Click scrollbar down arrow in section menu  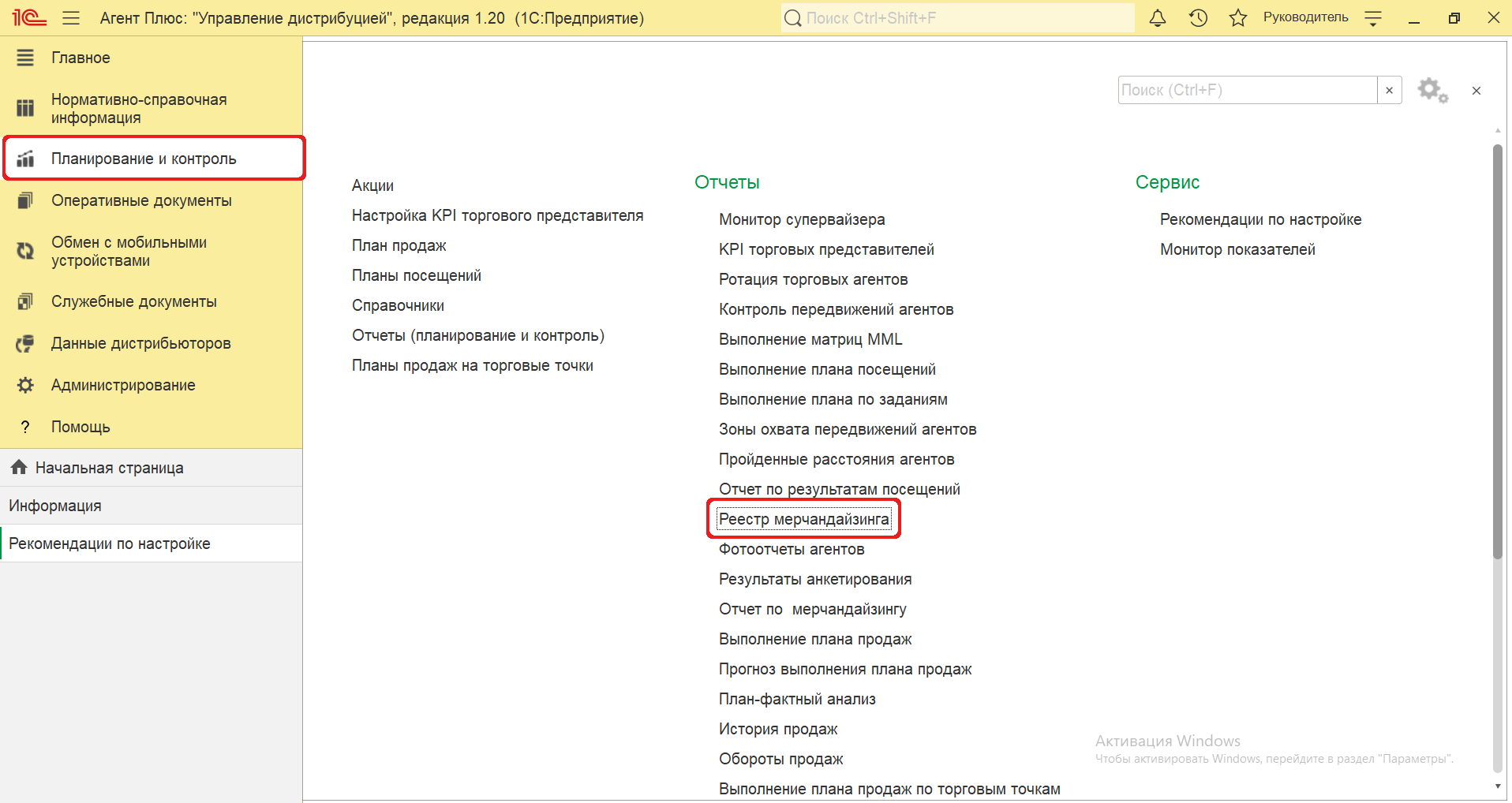(1498, 786)
